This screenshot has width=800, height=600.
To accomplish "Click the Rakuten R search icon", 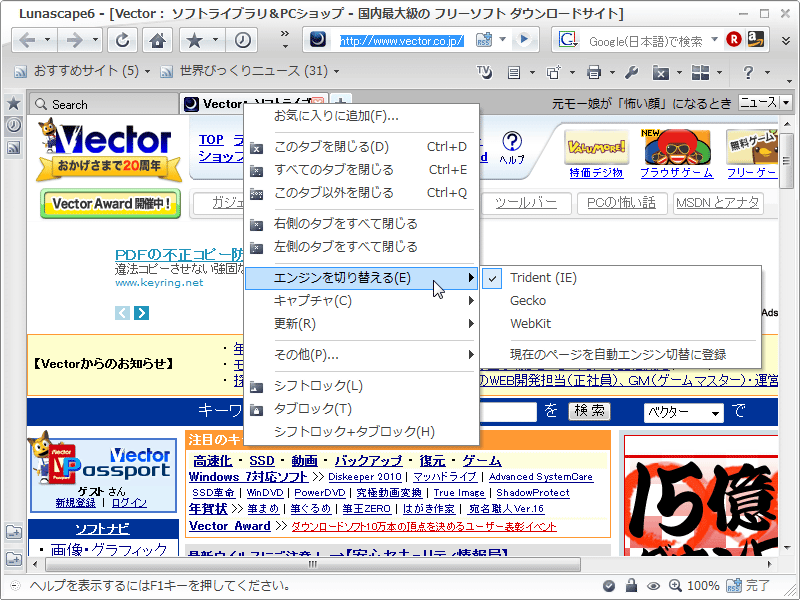I will coord(734,39).
